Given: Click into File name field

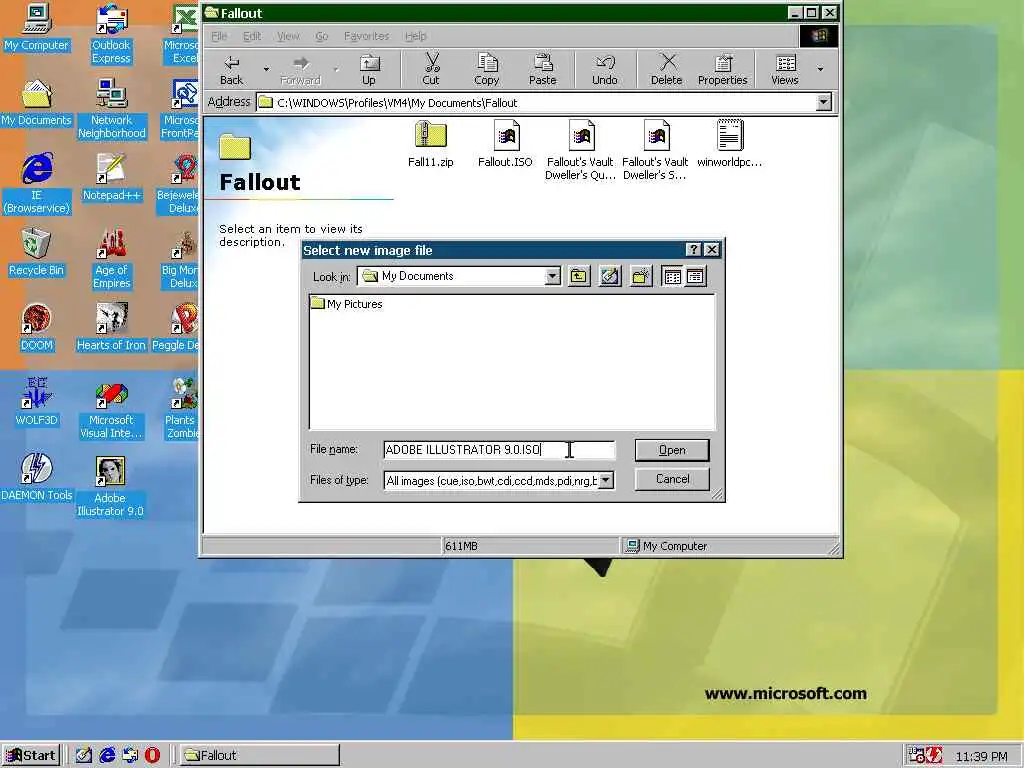Looking at the screenshot, I should [499, 450].
